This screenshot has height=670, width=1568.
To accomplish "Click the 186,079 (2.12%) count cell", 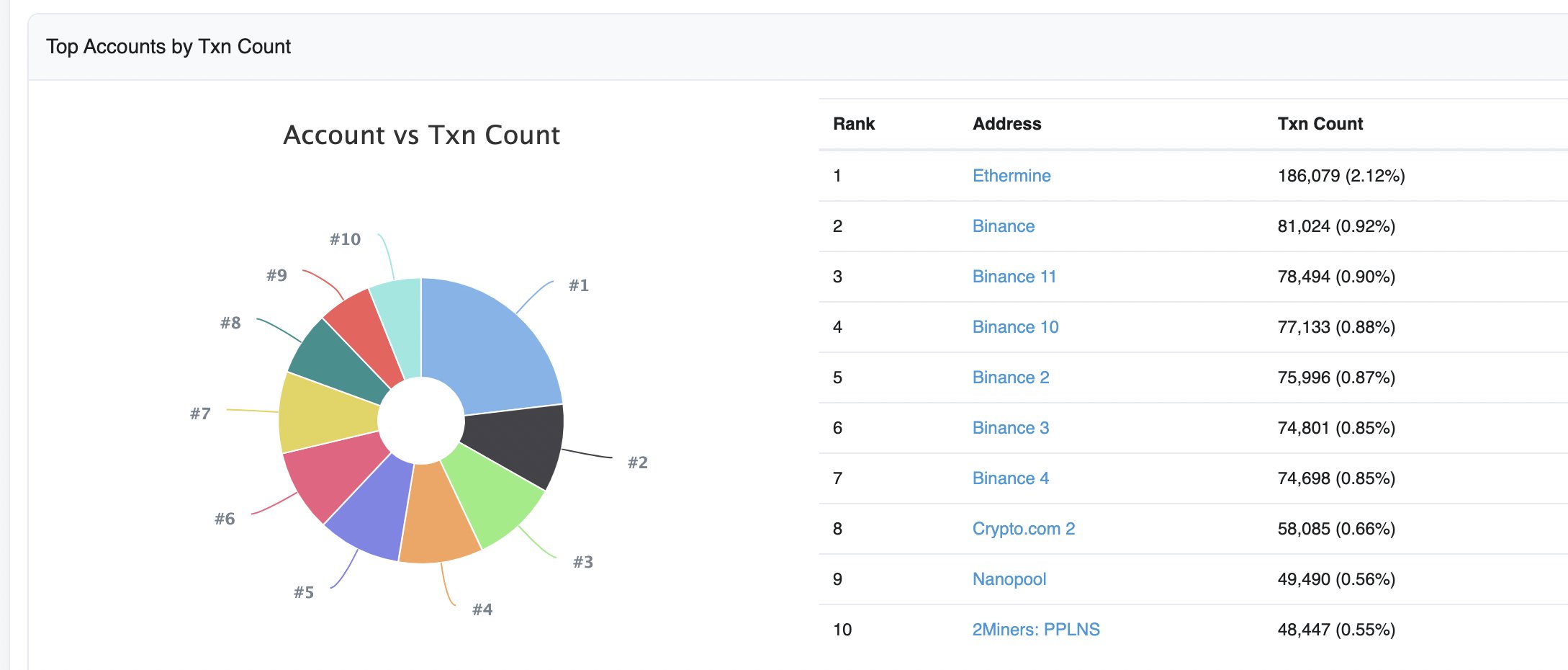I will pos(1341,176).
